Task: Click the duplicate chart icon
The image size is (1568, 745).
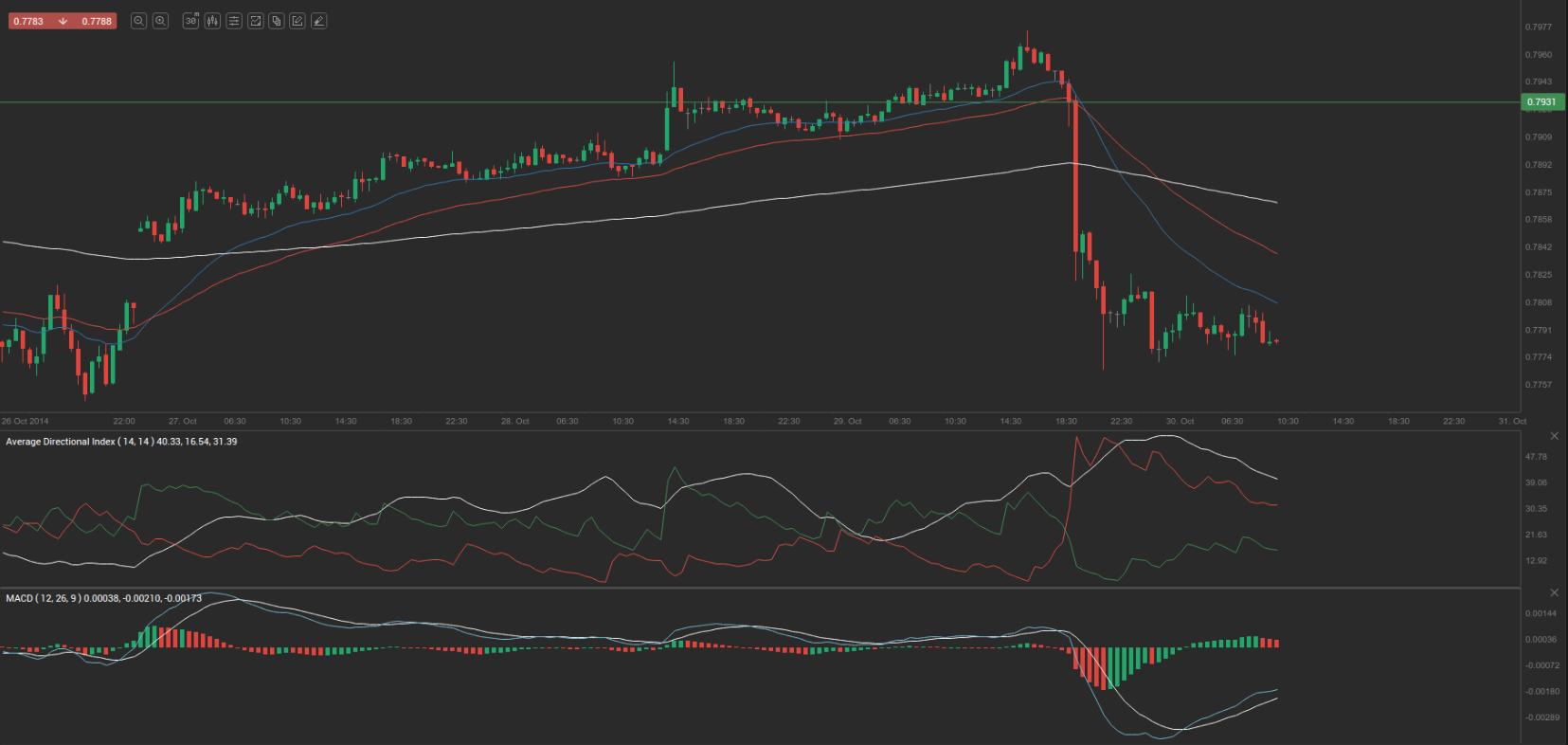Action: coord(277,21)
